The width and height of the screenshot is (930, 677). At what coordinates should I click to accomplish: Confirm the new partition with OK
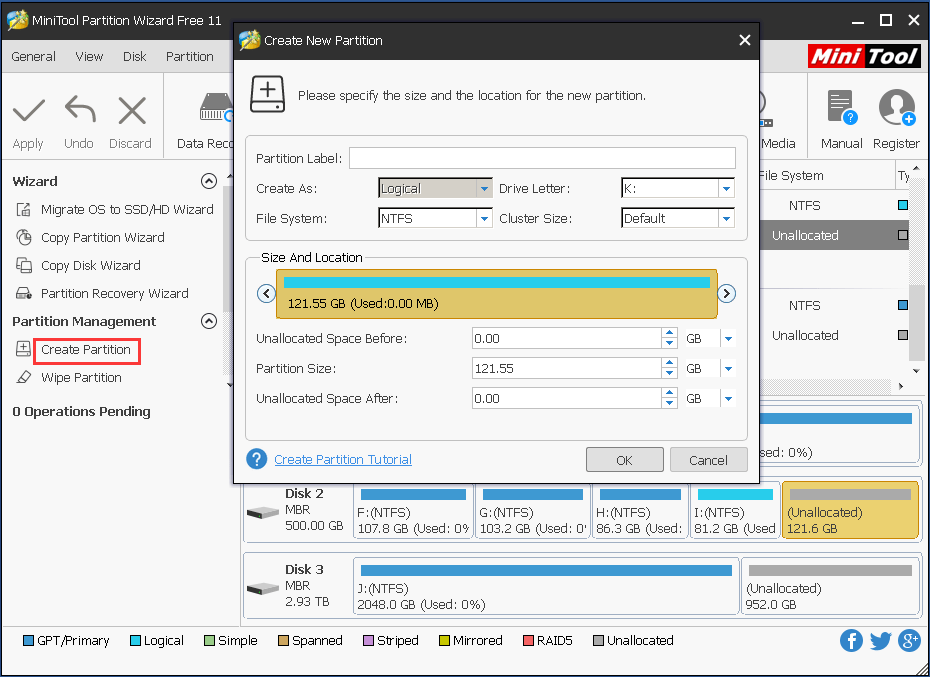pos(624,459)
